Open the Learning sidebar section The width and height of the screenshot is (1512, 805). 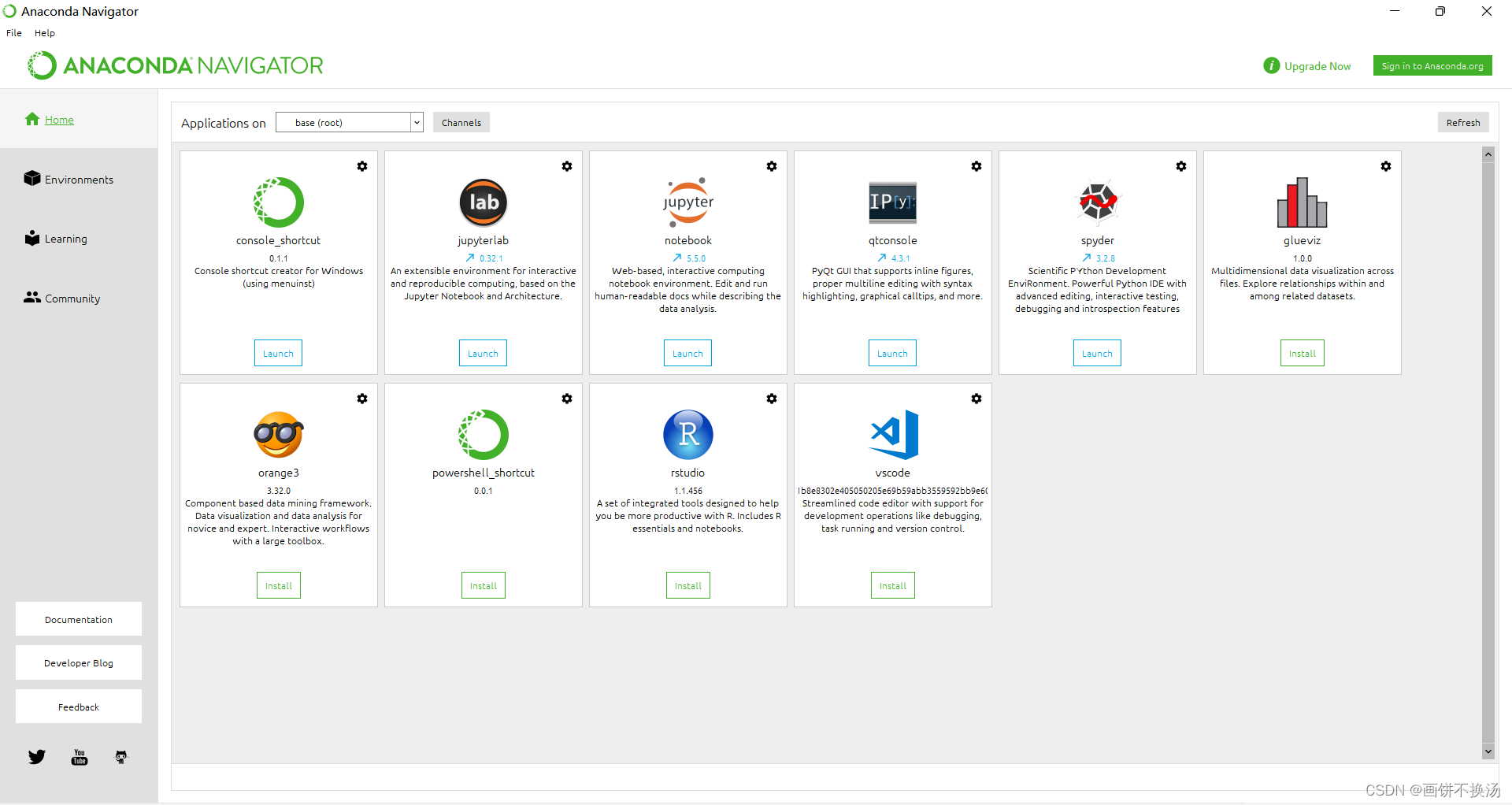point(65,238)
